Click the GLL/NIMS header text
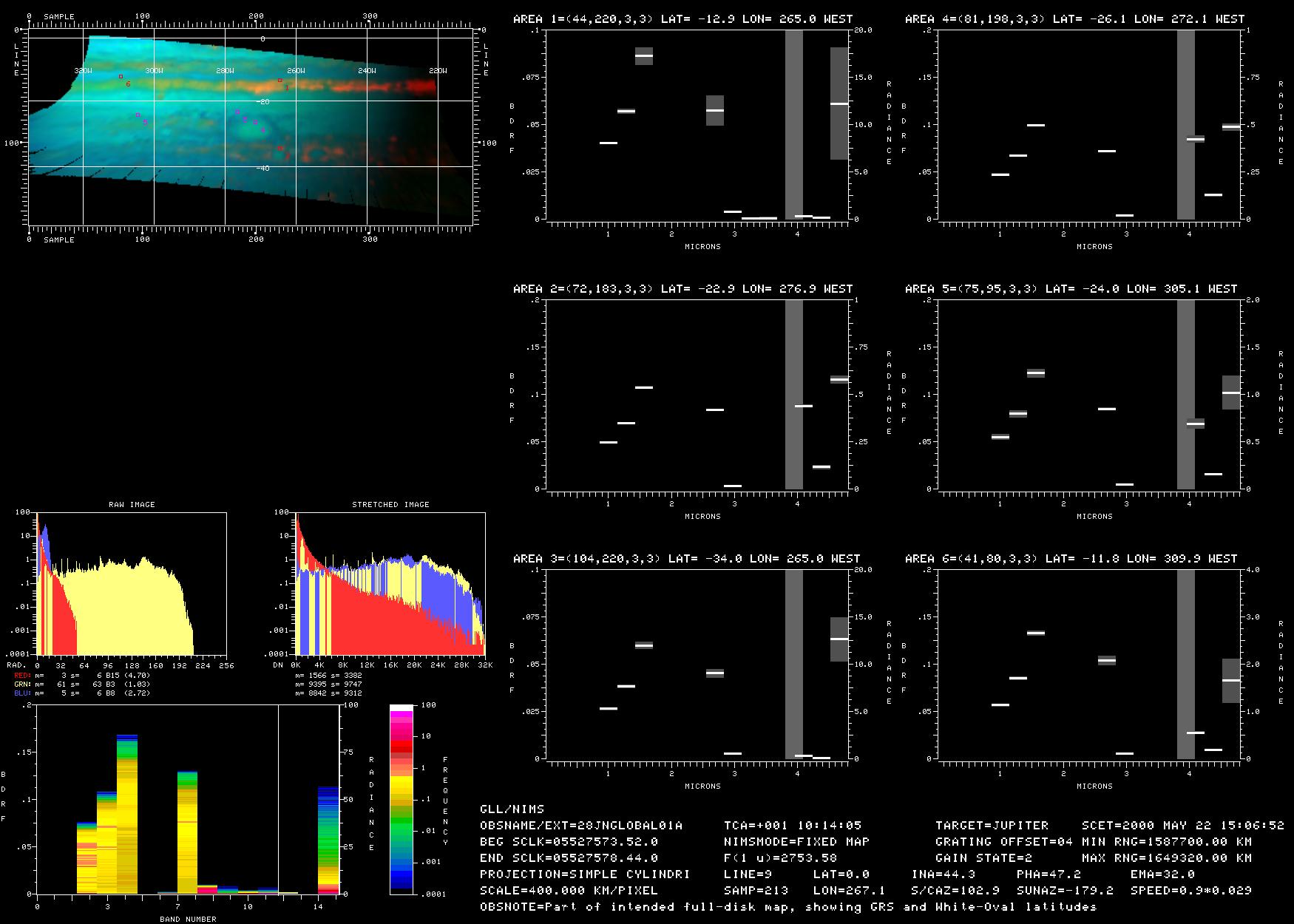Viewport: 1294px width, 924px height. point(512,809)
